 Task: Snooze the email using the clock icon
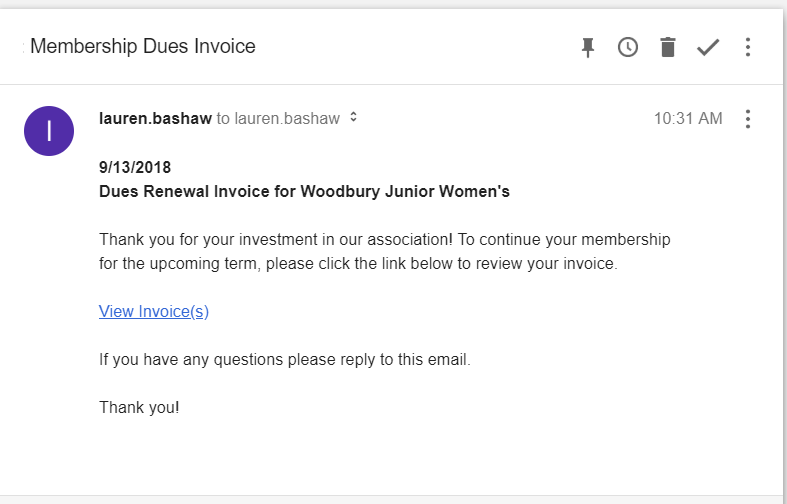point(627,47)
